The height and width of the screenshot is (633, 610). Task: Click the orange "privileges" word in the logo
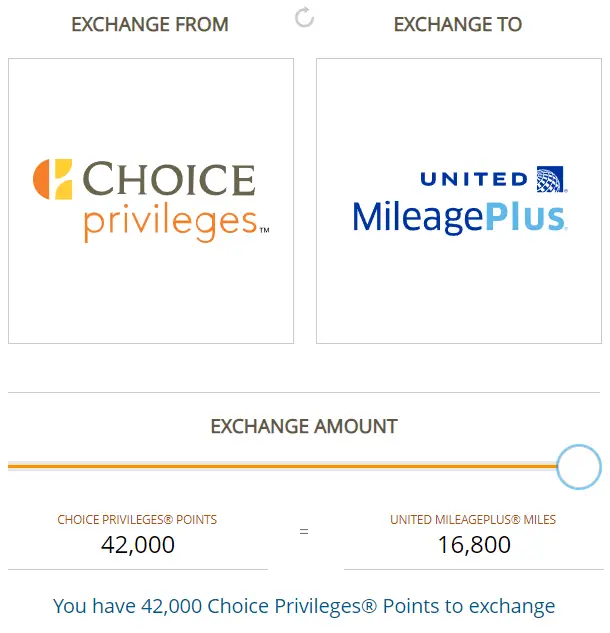[170, 222]
